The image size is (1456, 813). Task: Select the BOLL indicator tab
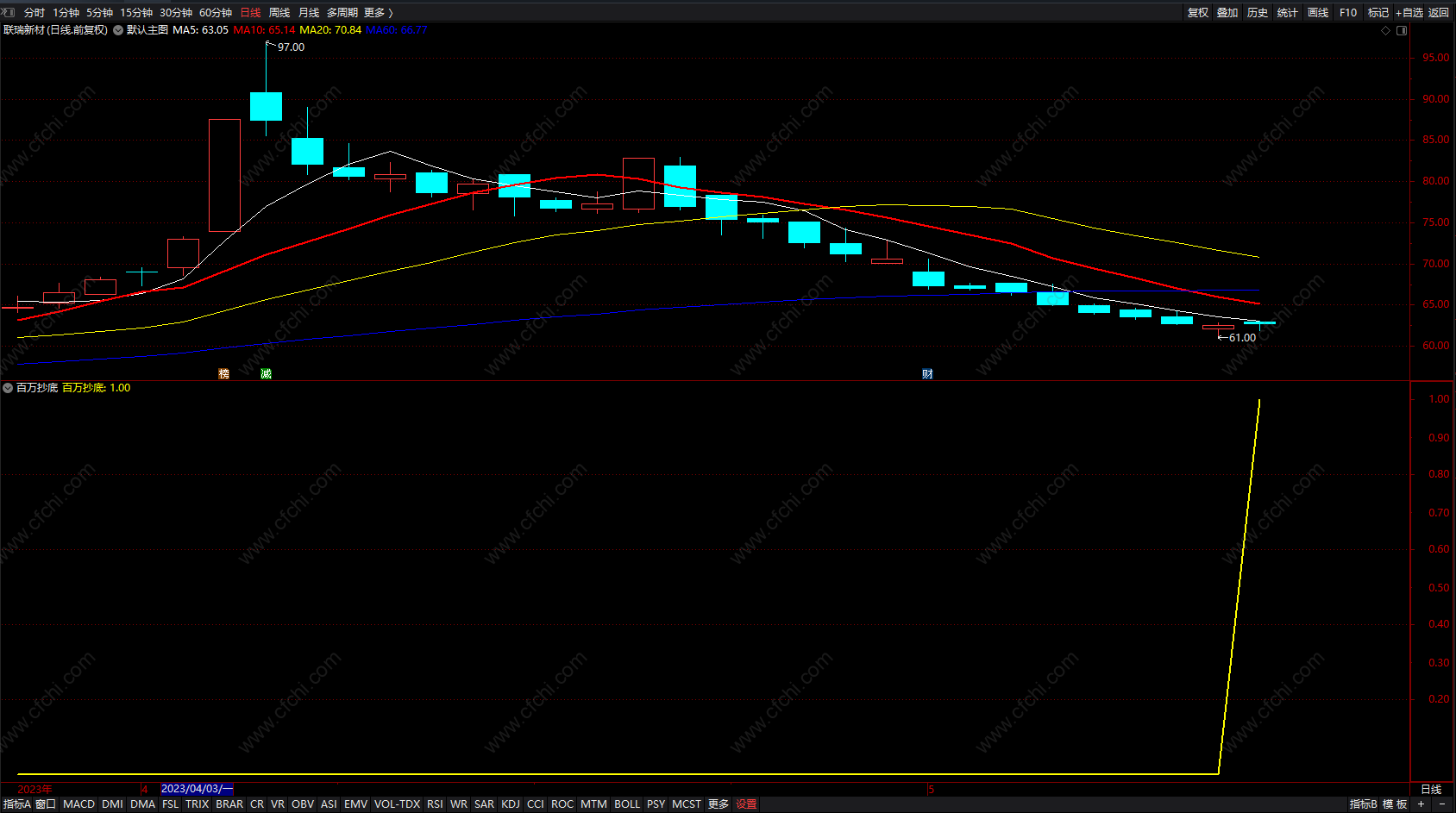(x=627, y=804)
